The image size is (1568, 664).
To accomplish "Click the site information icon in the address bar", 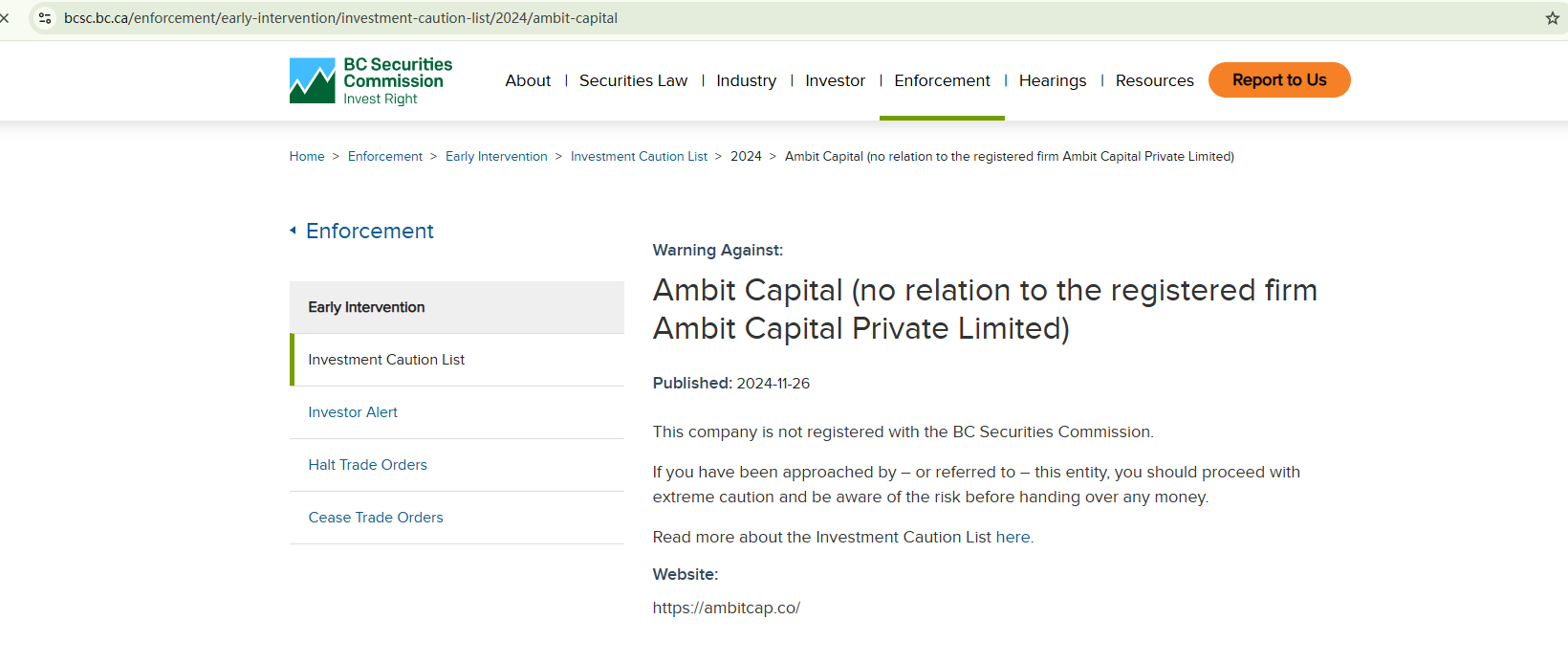I will pyautogui.click(x=44, y=17).
